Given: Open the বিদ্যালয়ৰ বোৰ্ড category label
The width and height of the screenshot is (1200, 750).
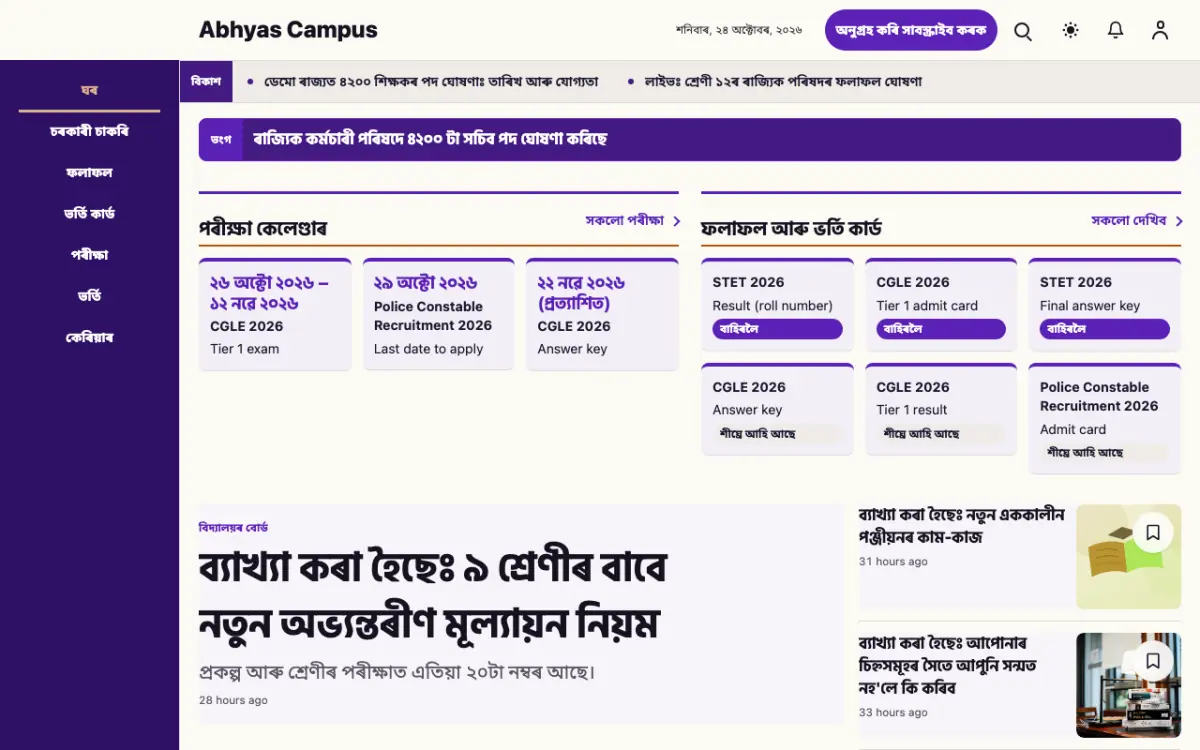Looking at the screenshot, I should pos(233,527).
